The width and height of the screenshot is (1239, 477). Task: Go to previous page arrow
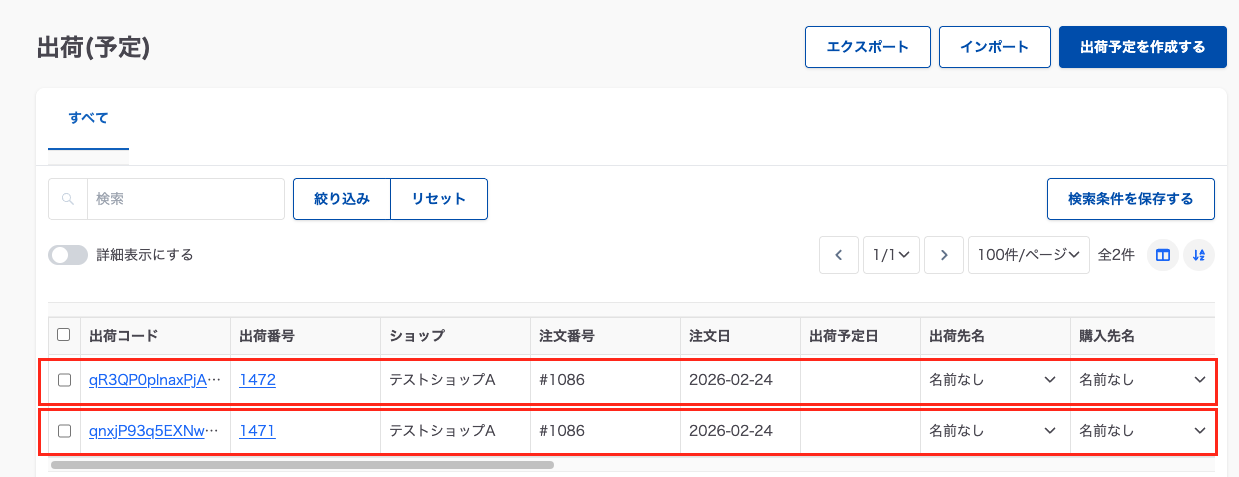point(839,255)
